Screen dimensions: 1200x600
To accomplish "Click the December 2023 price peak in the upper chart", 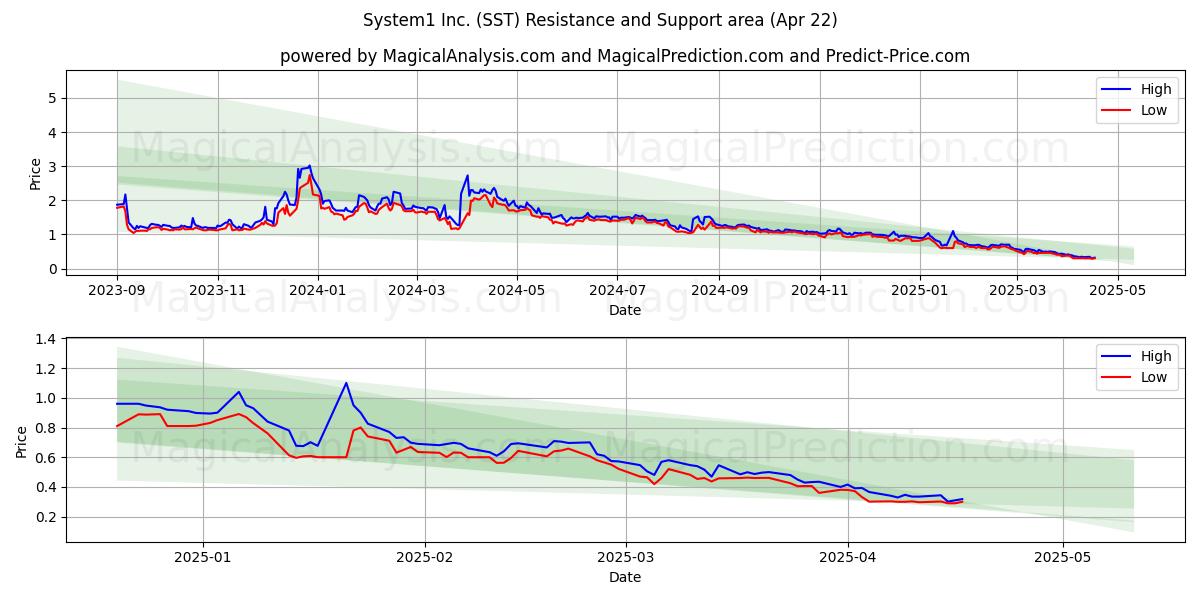I will click(x=309, y=166).
